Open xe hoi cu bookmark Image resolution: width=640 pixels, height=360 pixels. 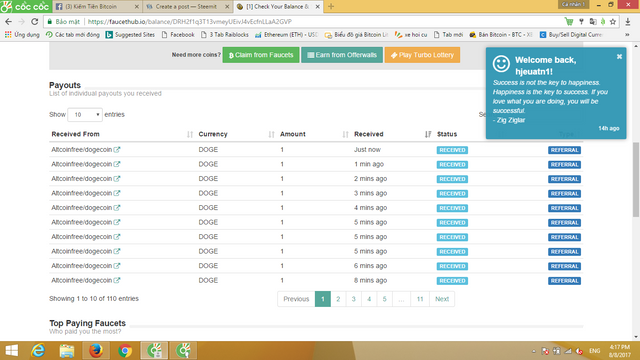point(411,35)
